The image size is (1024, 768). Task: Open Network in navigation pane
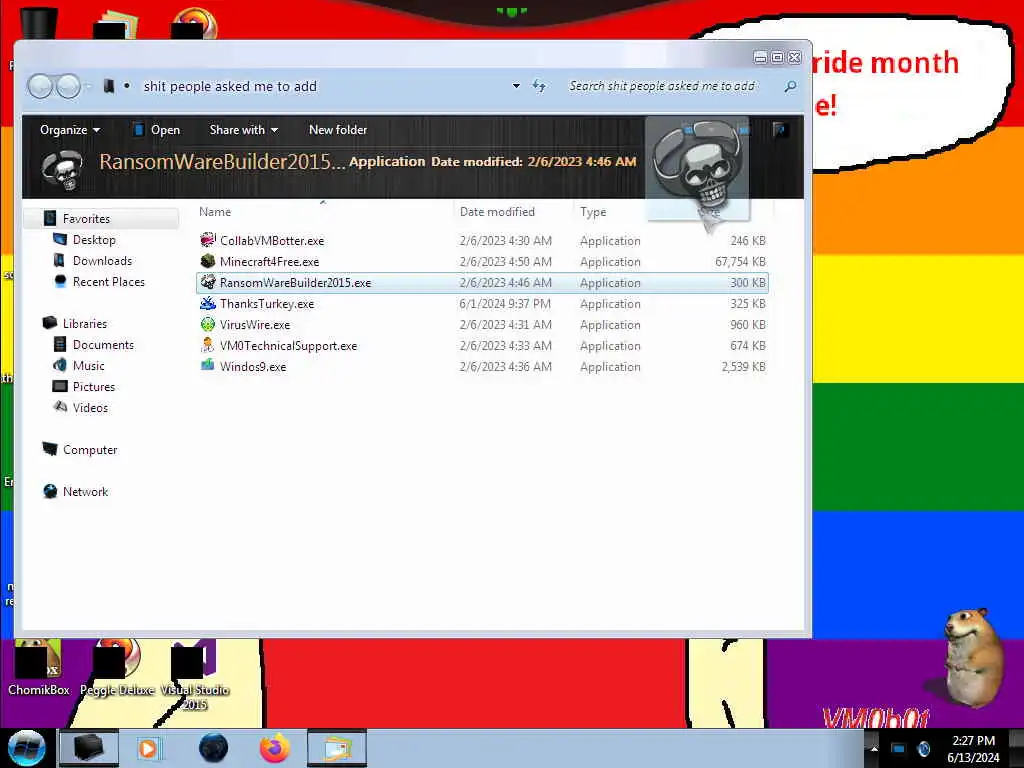pos(86,491)
